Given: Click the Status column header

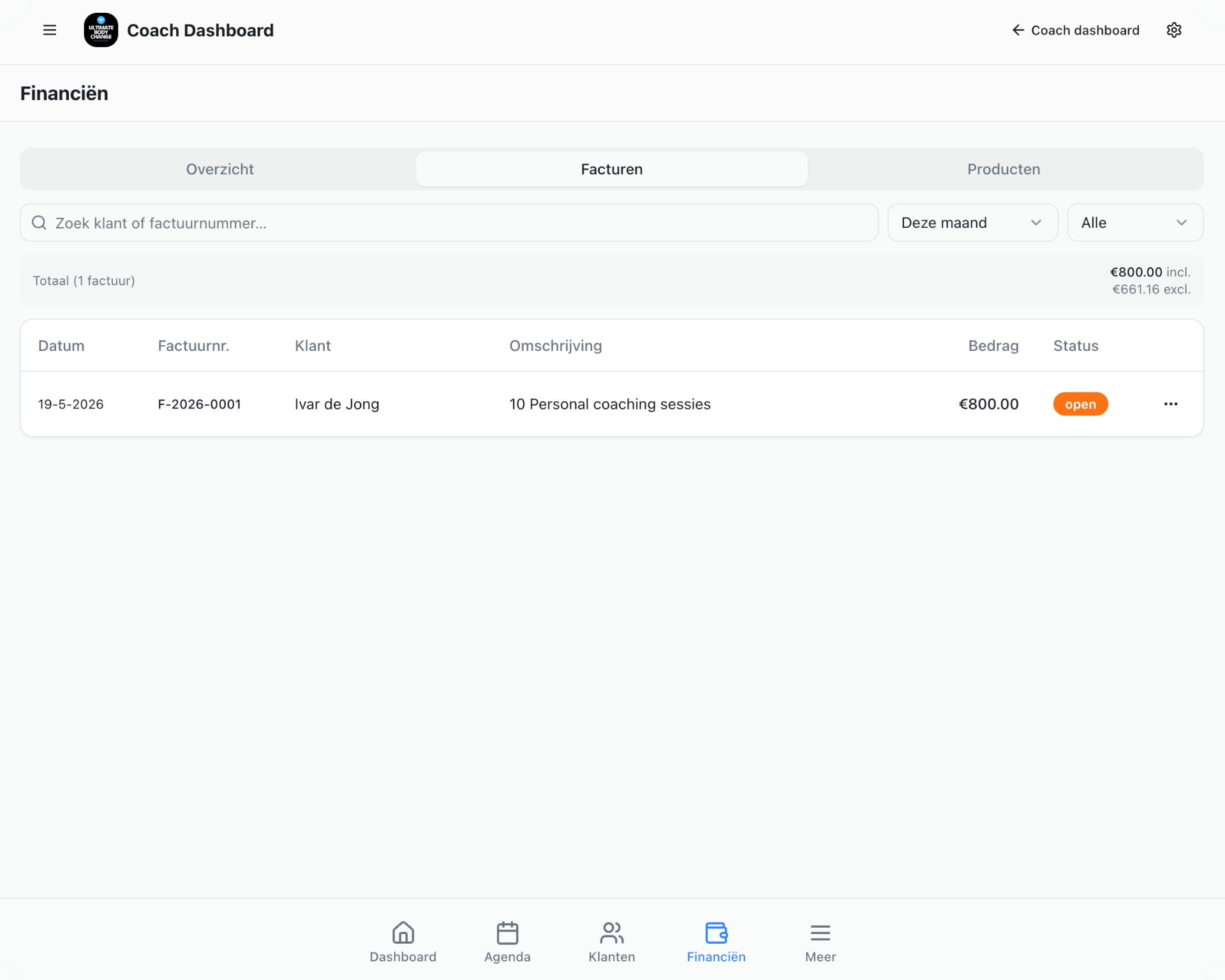Looking at the screenshot, I should pyautogui.click(x=1076, y=346).
